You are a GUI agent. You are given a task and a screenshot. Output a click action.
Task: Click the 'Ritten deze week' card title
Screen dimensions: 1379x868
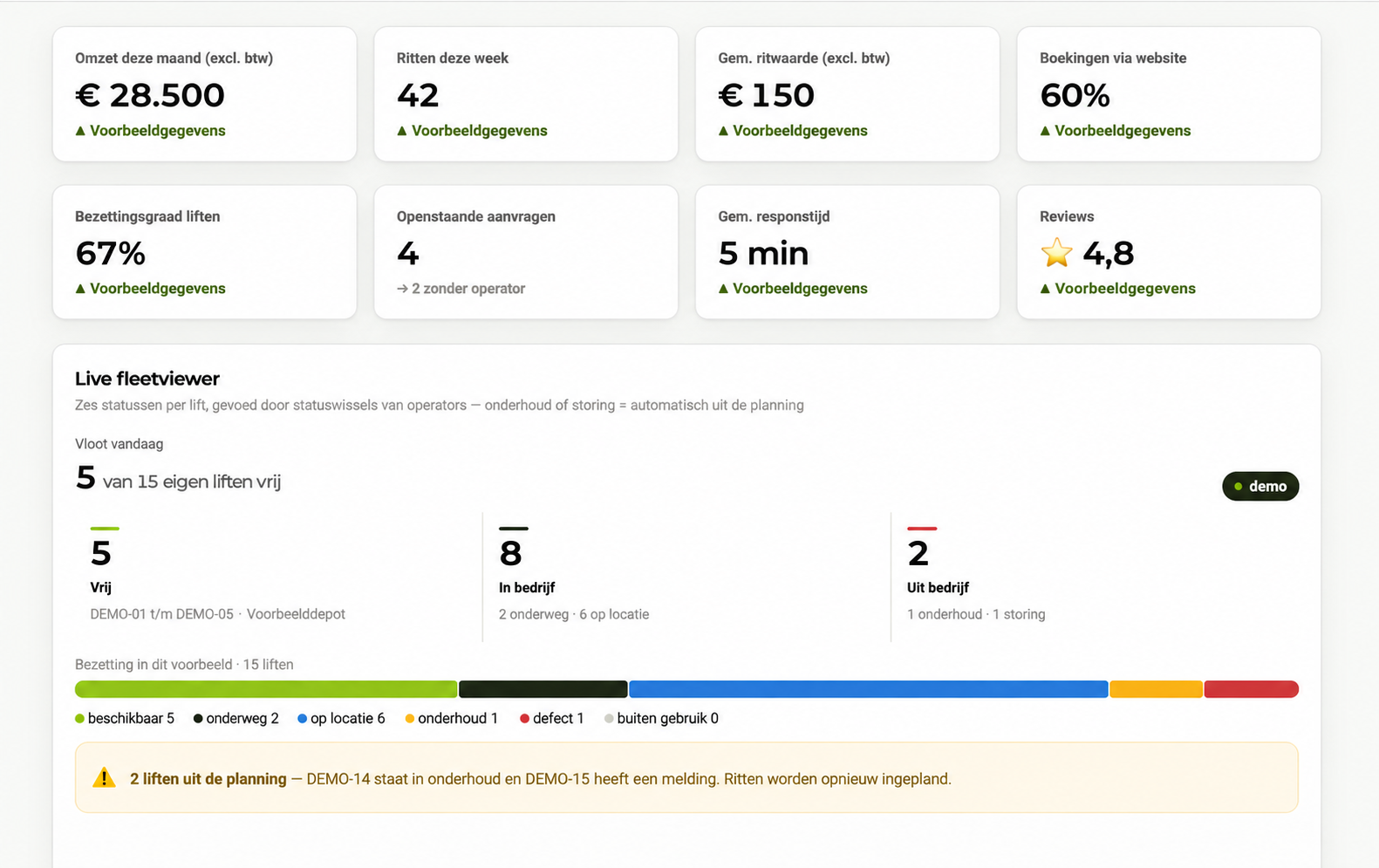point(453,58)
